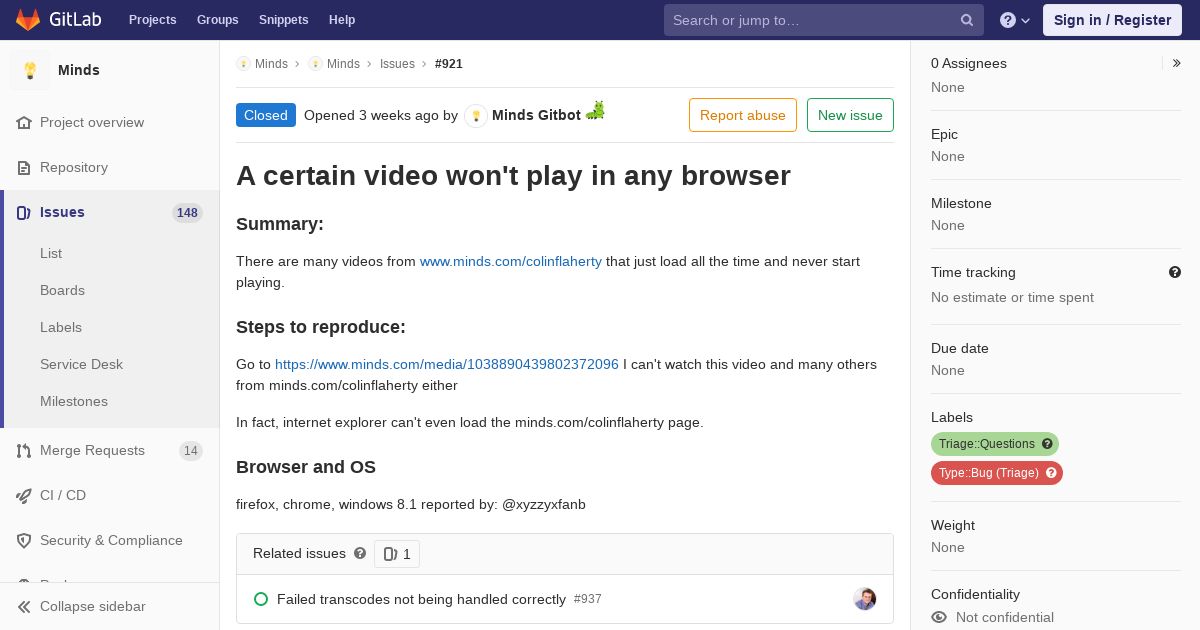Click the Minds Gitbot author name
The height and width of the screenshot is (630, 1200).
(x=536, y=116)
